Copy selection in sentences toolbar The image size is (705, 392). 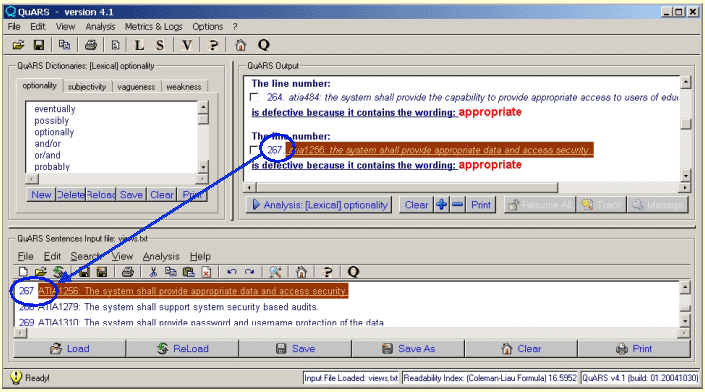(x=171, y=272)
